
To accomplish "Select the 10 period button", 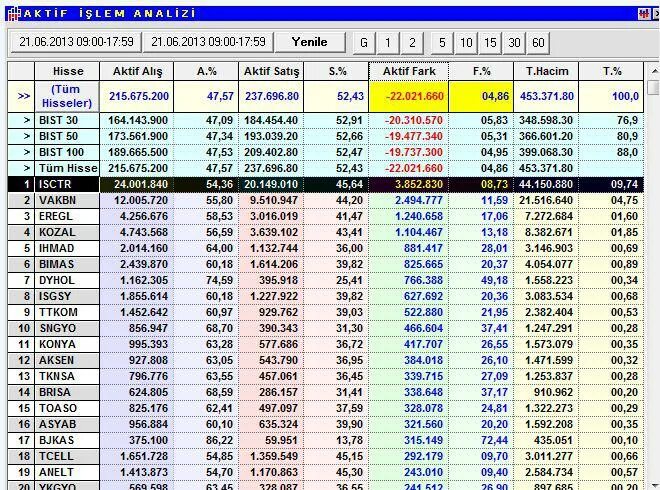I will [466, 43].
